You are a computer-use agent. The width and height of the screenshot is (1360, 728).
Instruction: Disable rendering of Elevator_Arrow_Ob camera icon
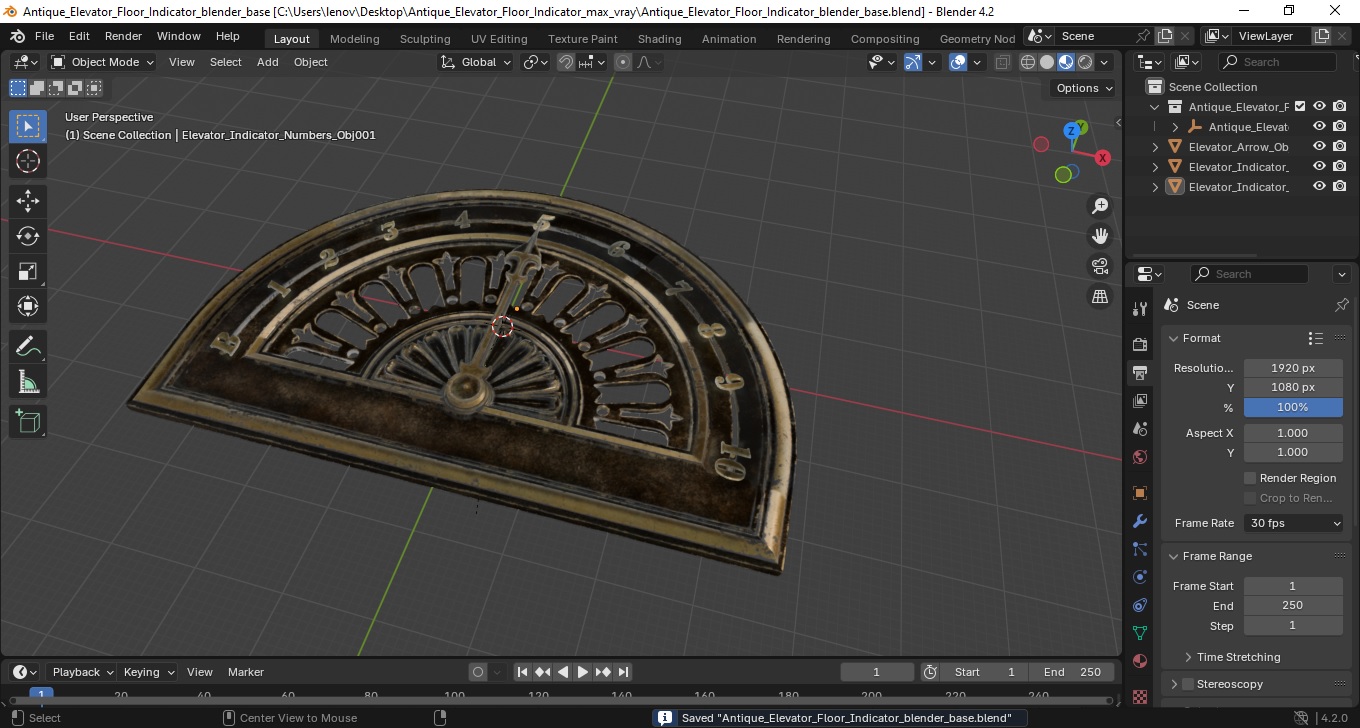click(1340, 147)
